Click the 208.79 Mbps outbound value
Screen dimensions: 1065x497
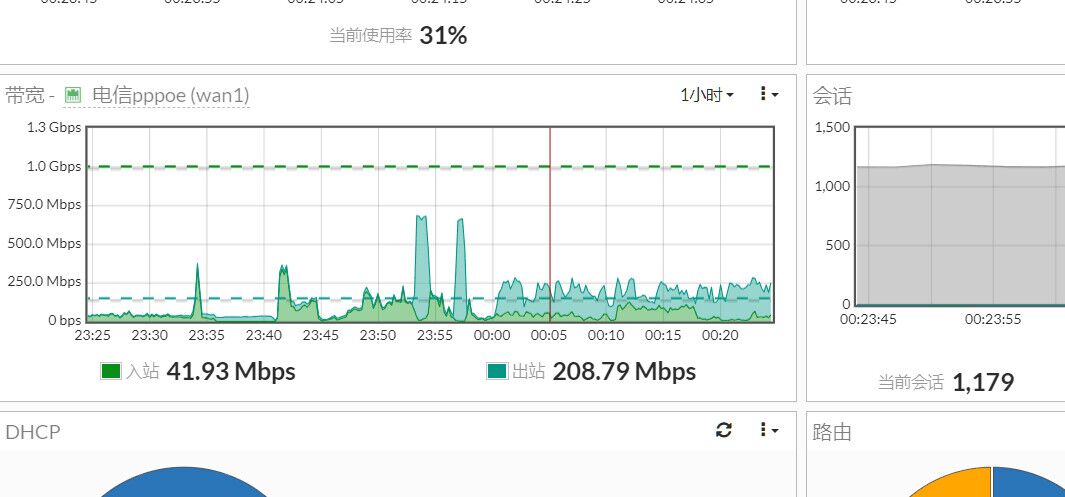point(623,372)
